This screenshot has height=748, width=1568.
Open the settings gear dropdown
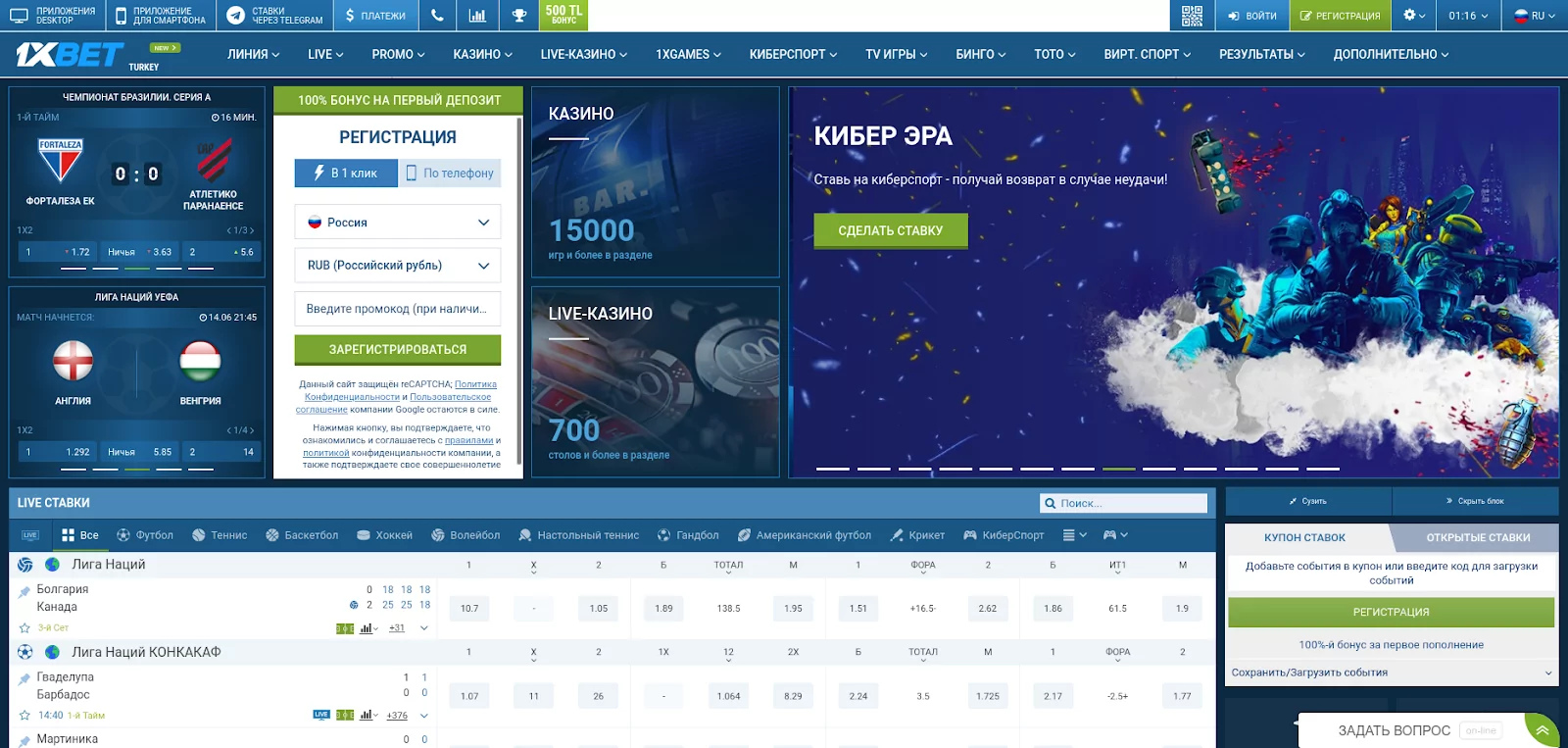1414,16
